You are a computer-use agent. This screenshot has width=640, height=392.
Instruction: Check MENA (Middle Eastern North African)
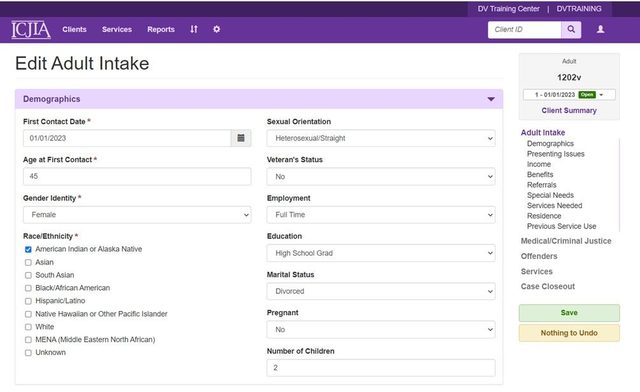point(28,340)
